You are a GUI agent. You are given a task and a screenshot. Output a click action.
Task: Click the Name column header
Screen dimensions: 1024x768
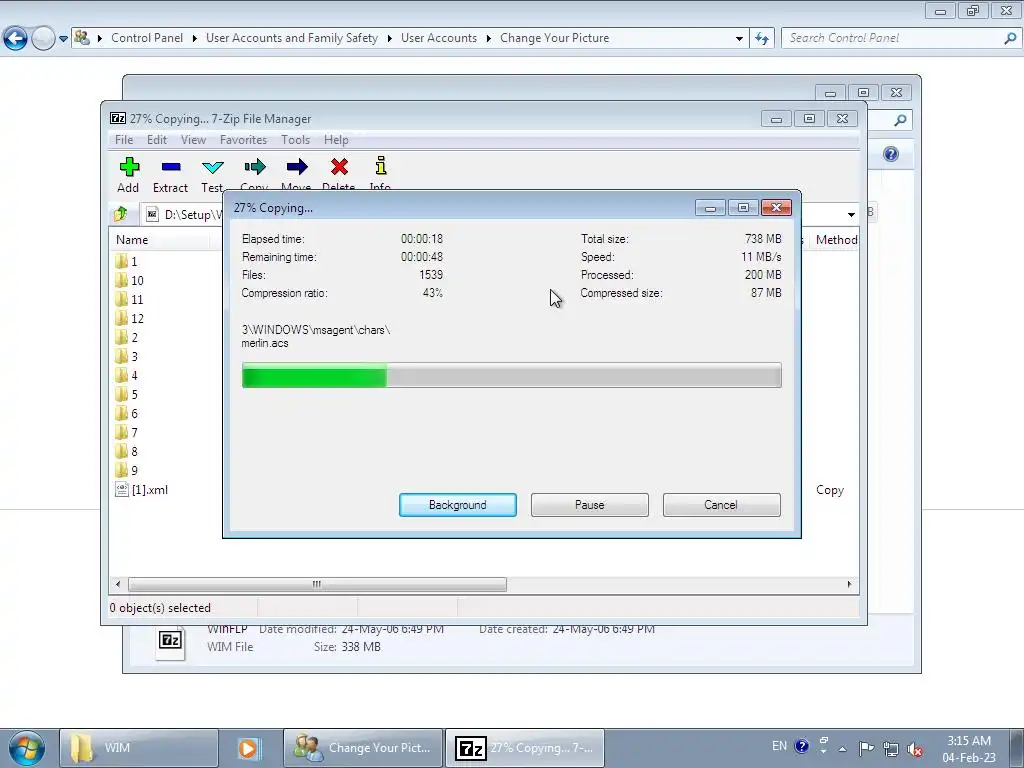161,240
